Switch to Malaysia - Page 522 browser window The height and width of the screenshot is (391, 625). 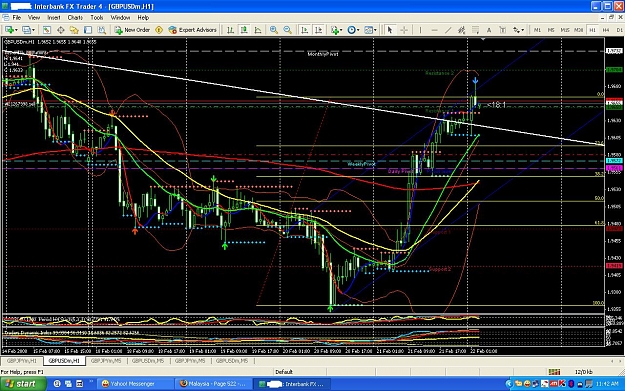coord(214,384)
